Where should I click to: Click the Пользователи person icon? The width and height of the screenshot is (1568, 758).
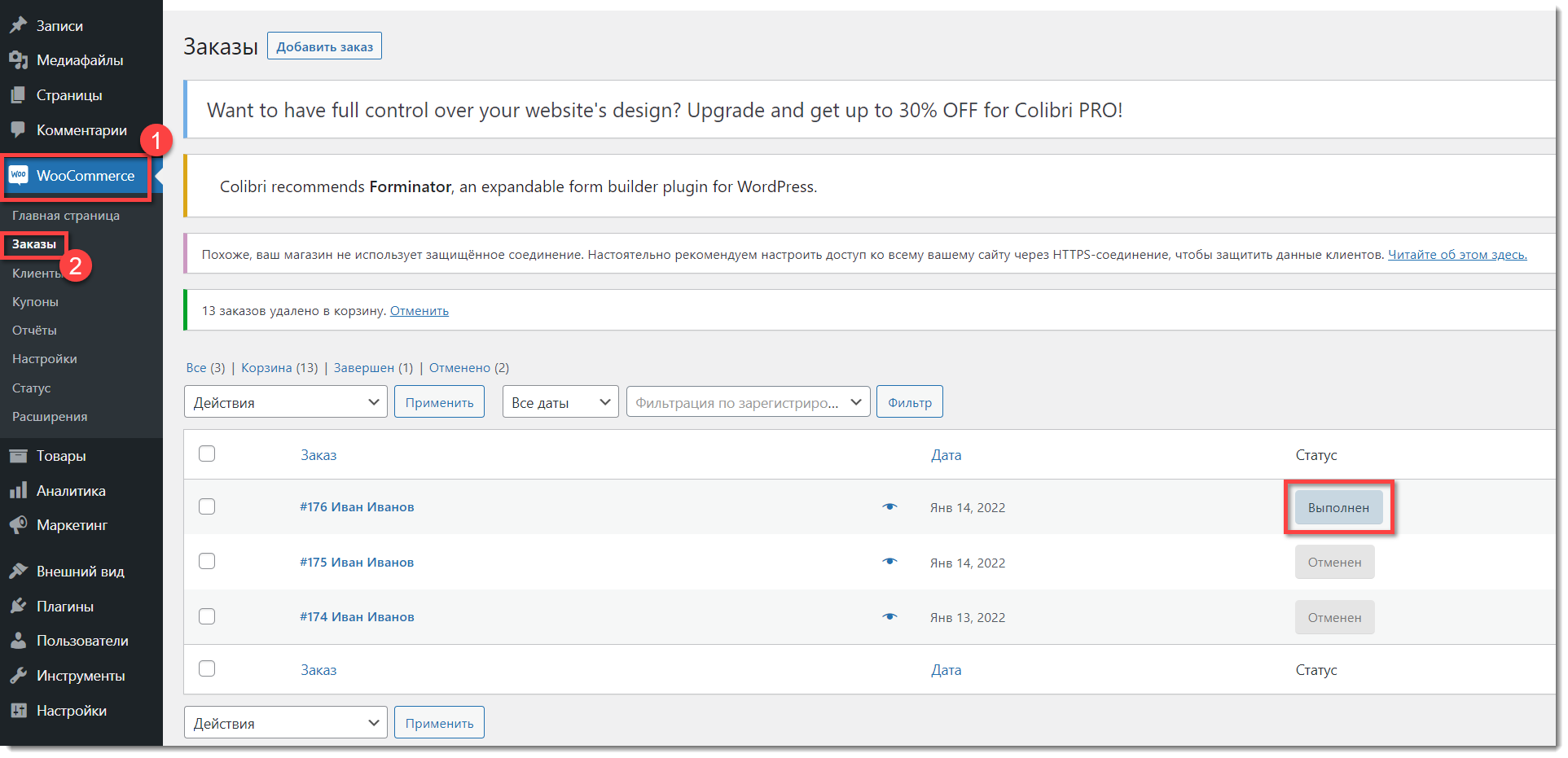18,641
